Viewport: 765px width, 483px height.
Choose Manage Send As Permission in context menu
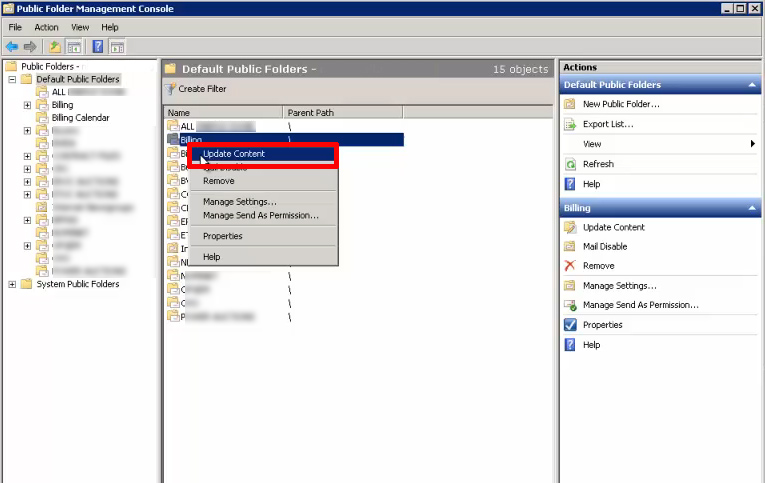tap(263, 215)
